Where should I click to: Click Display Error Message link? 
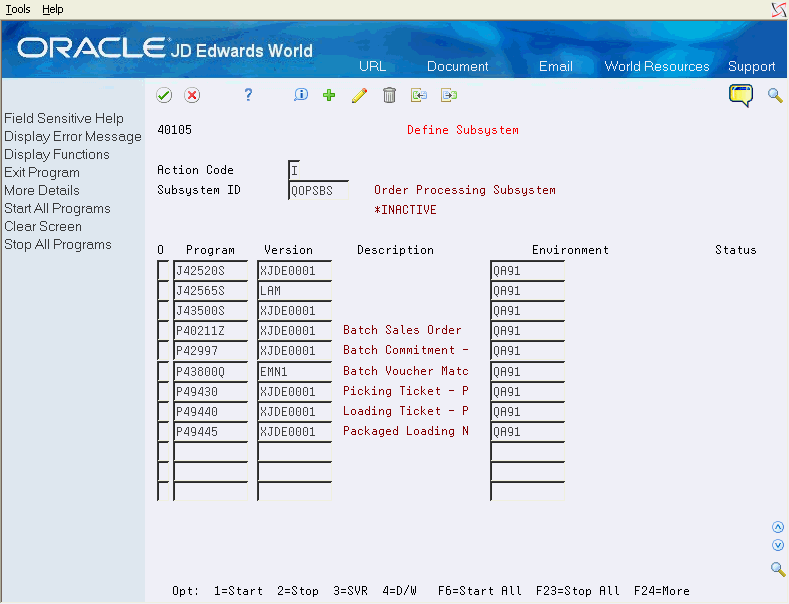73,136
